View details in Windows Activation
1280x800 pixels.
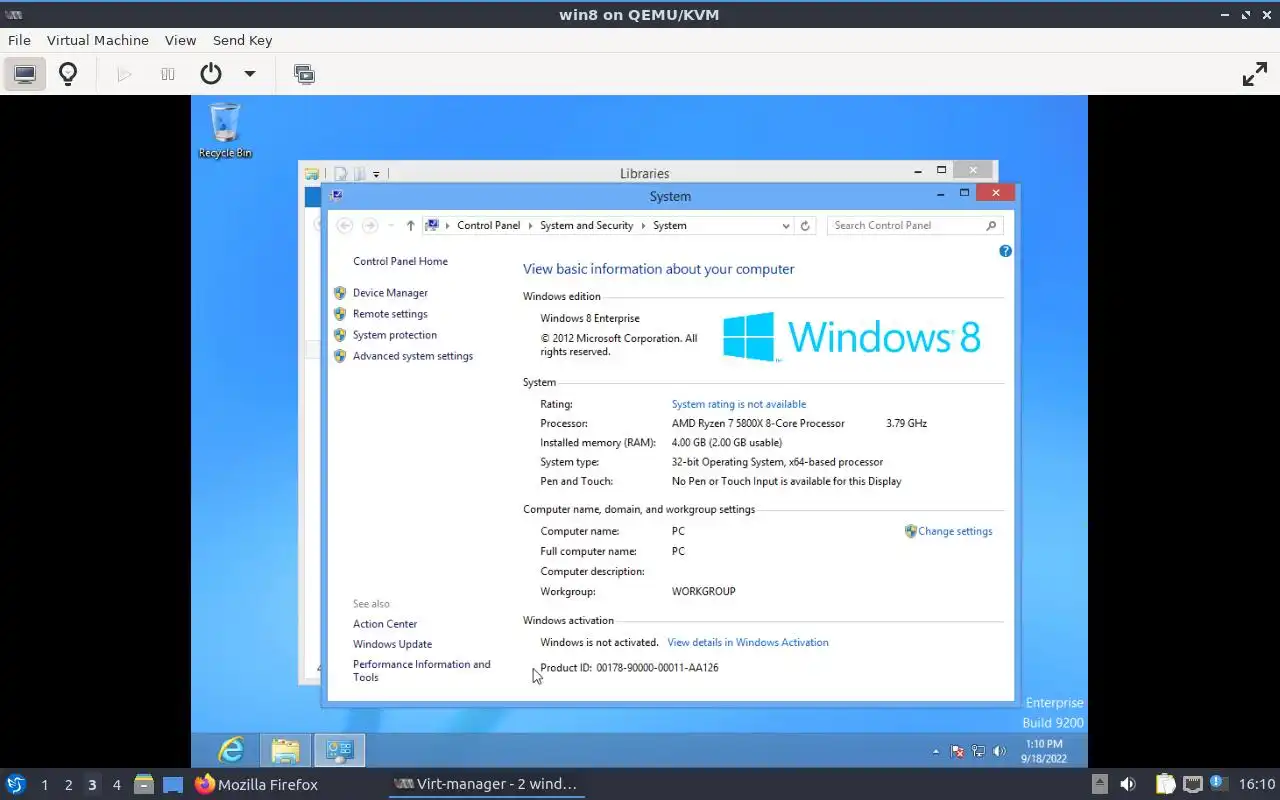748,643
